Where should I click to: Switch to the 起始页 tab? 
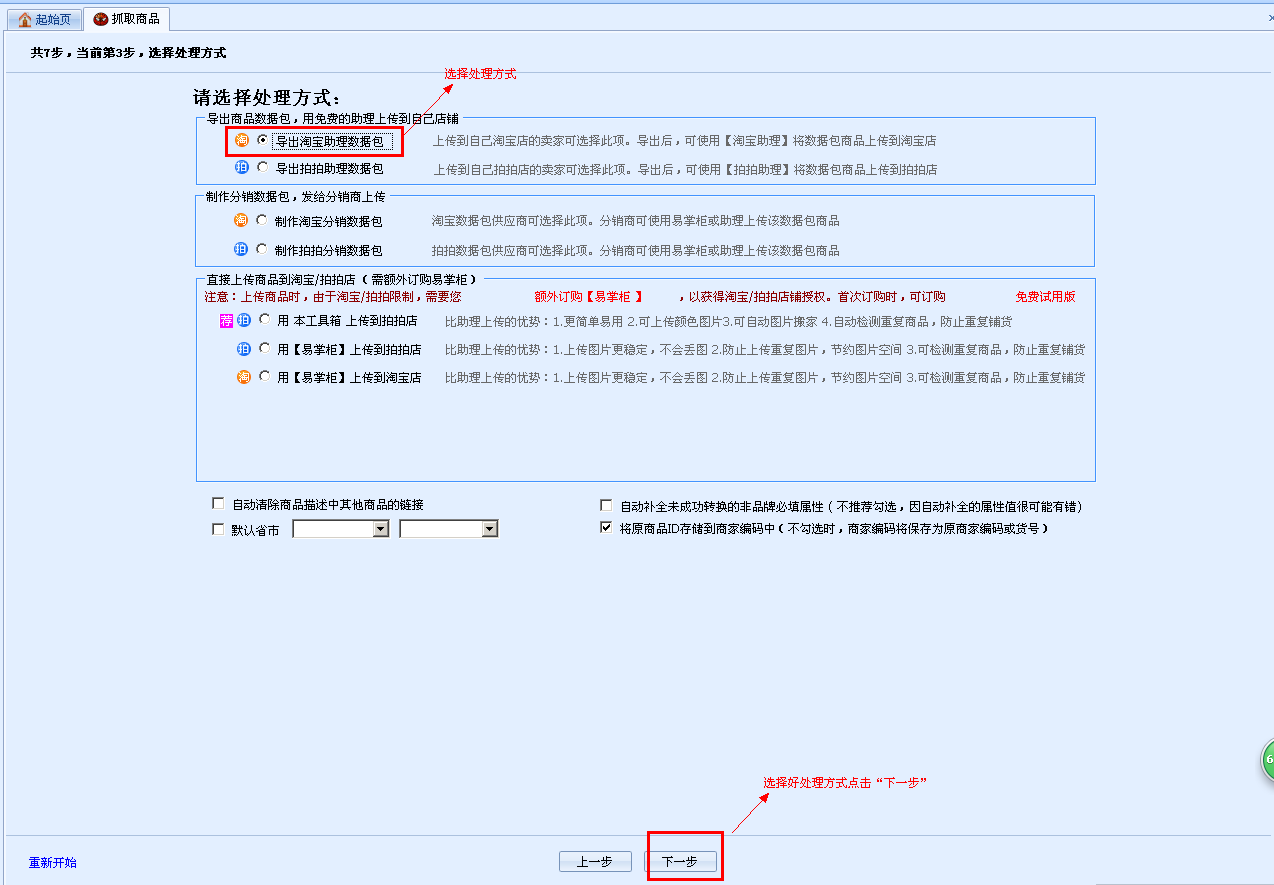pyautogui.click(x=44, y=20)
